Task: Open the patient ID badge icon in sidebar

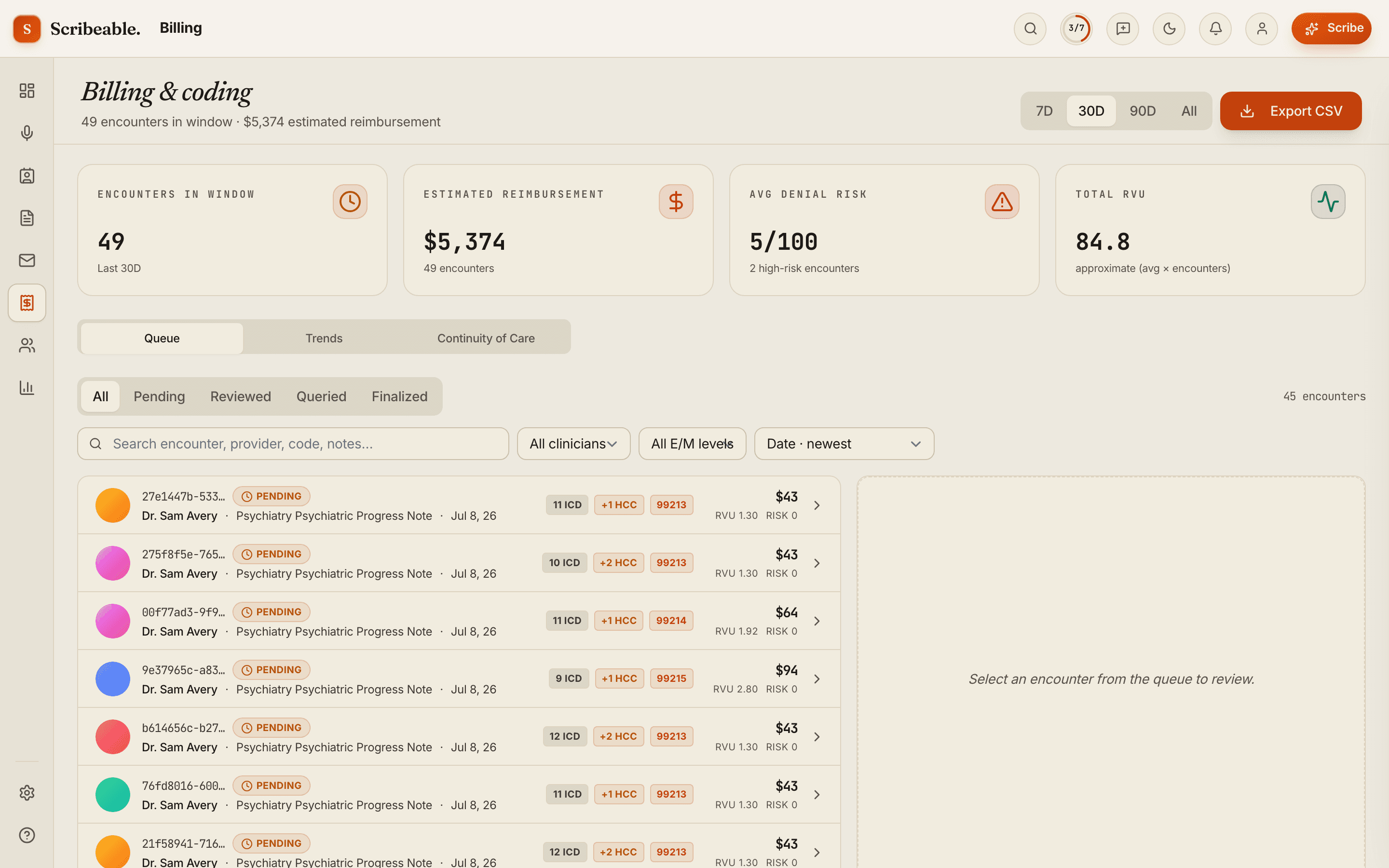Action: click(x=27, y=176)
